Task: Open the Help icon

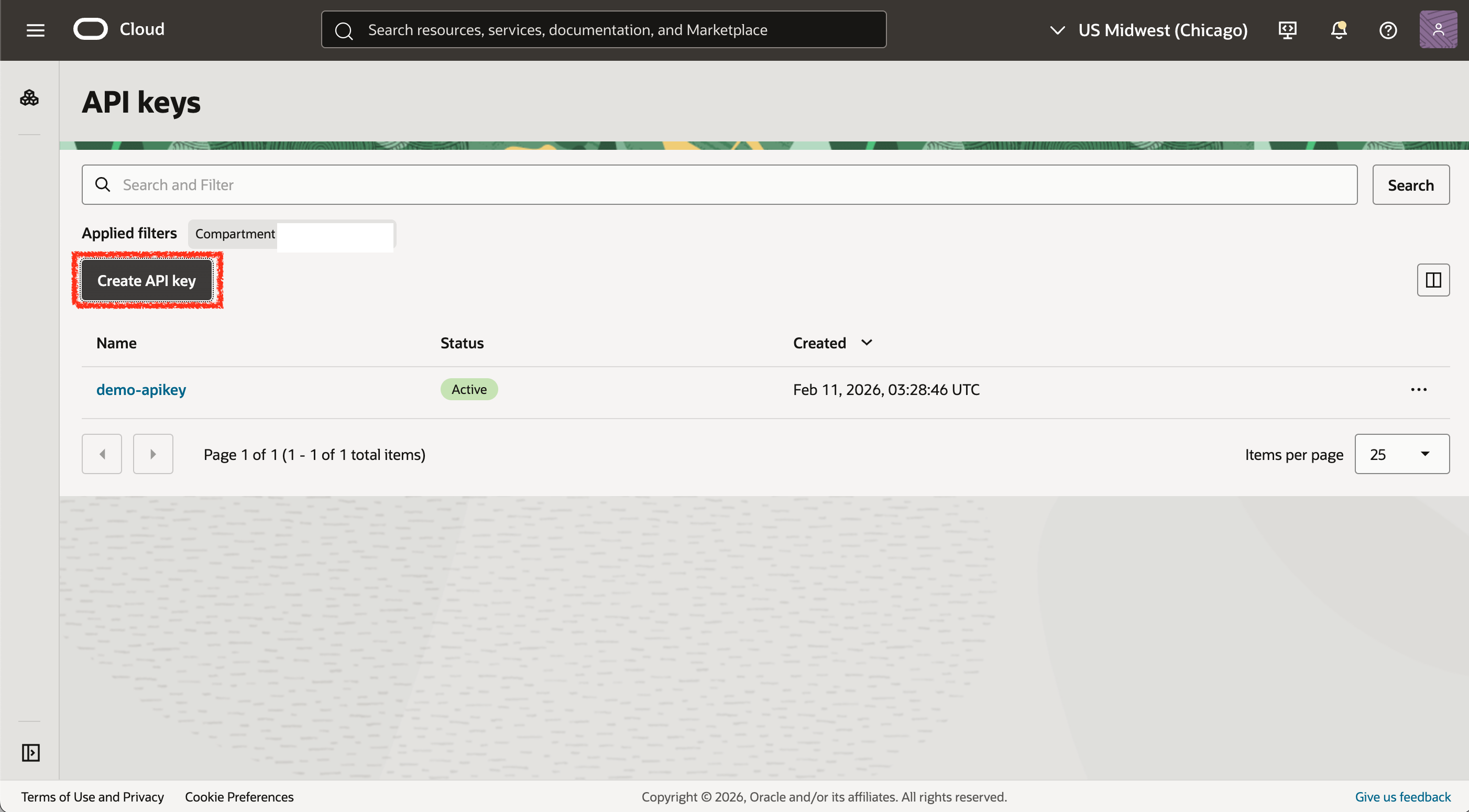Action: 1388,30
